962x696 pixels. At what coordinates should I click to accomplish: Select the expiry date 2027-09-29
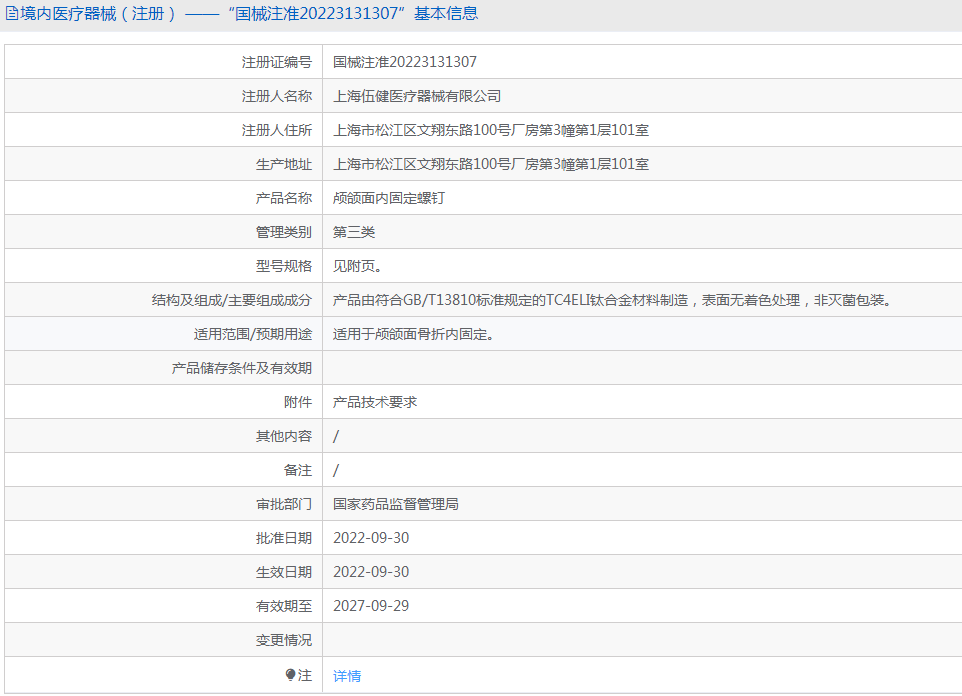click(x=371, y=606)
